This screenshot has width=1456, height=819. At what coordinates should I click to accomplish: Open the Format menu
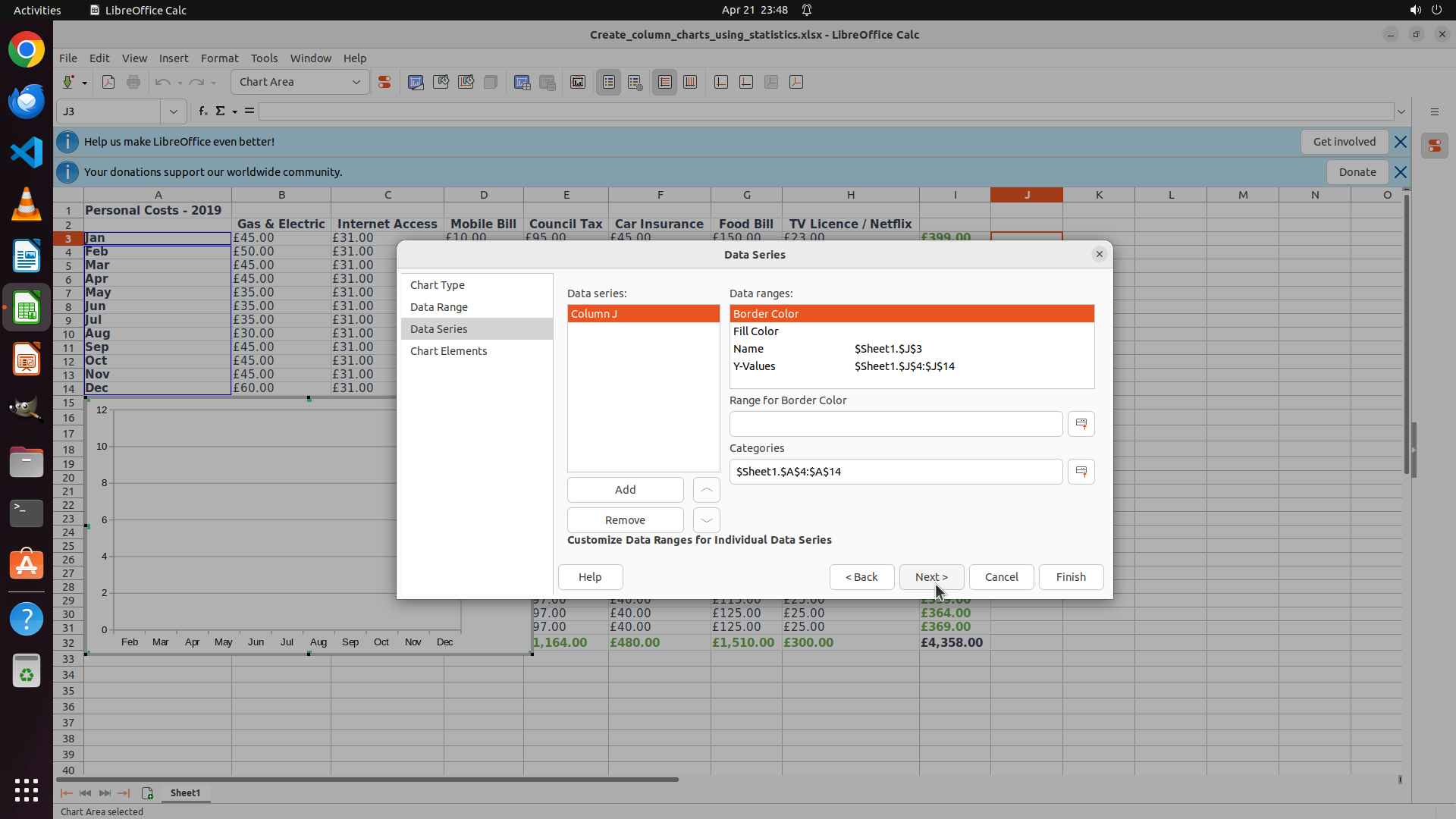click(x=219, y=58)
